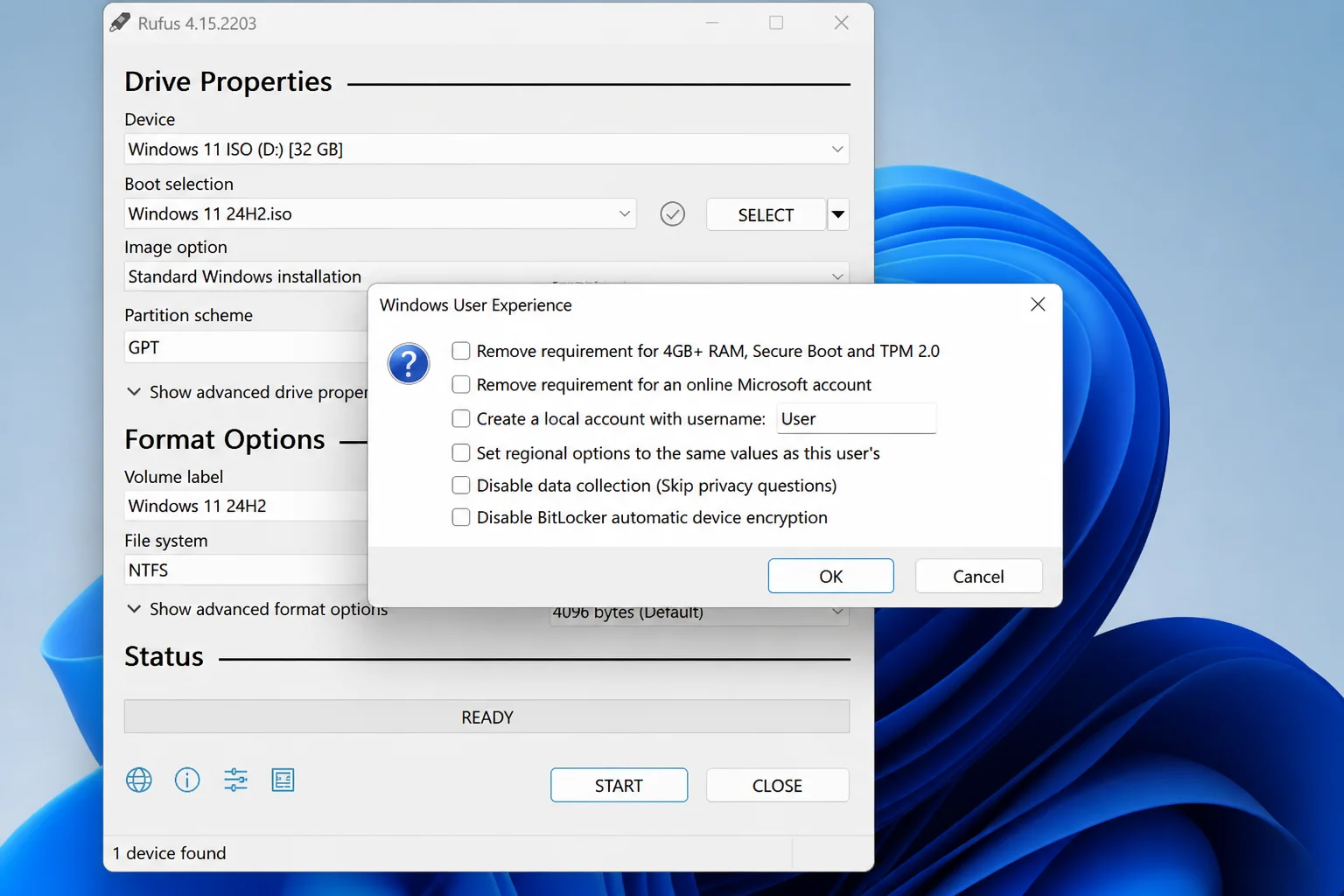
Task: Click the Status heading
Action: tap(164, 656)
